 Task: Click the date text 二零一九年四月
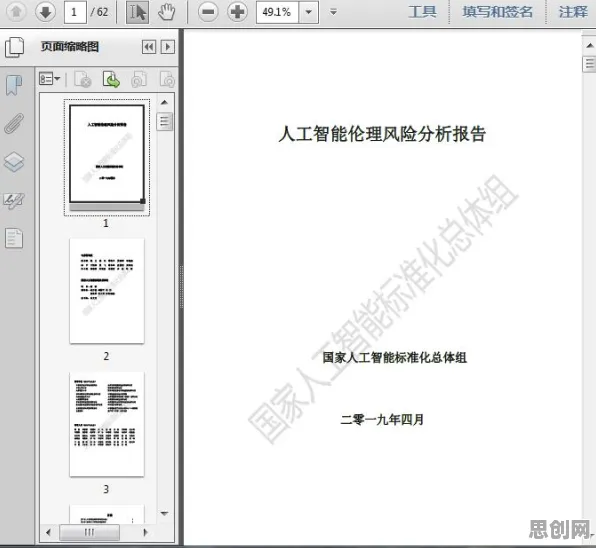click(x=382, y=420)
